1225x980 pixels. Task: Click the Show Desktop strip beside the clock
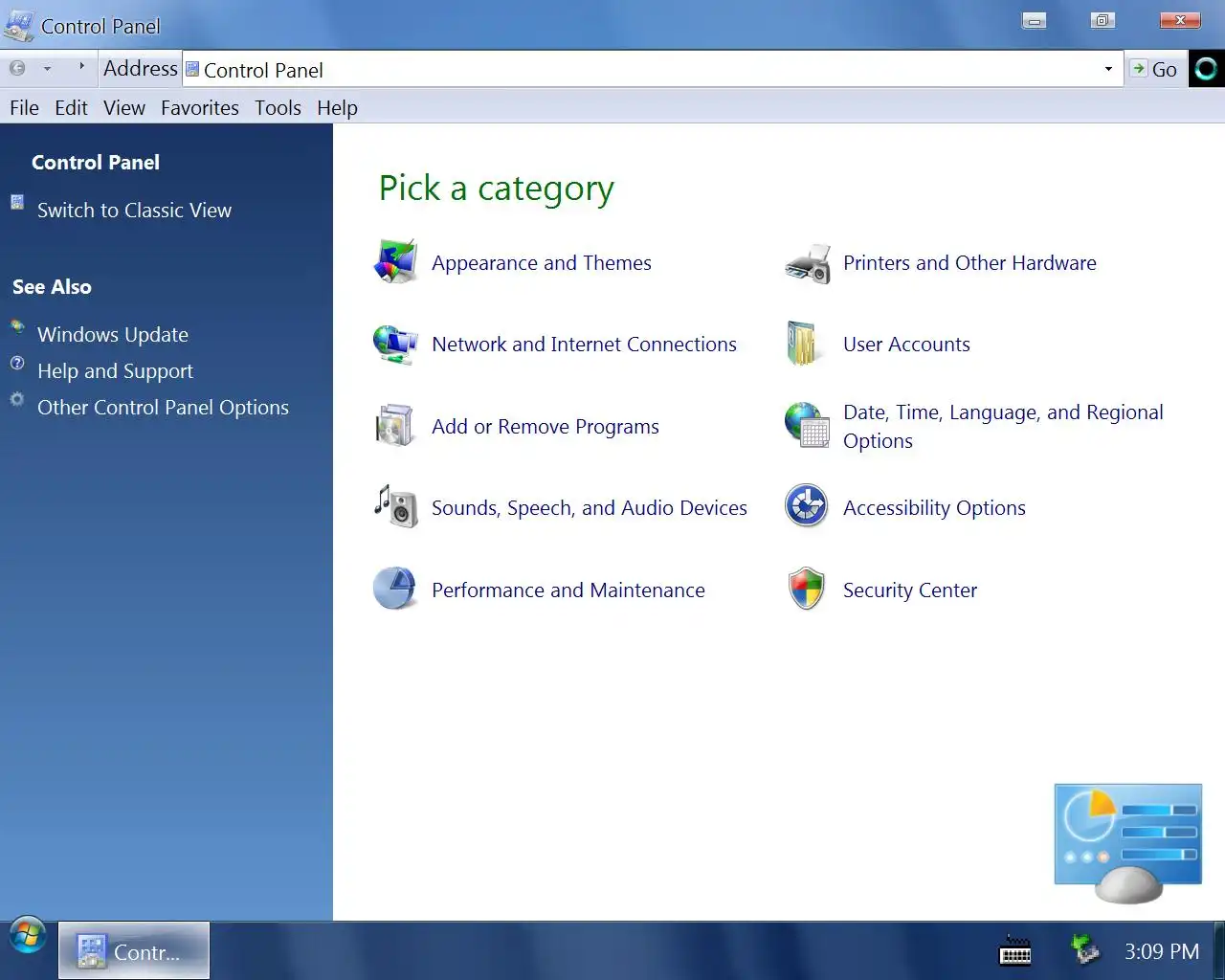pos(1219,950)
